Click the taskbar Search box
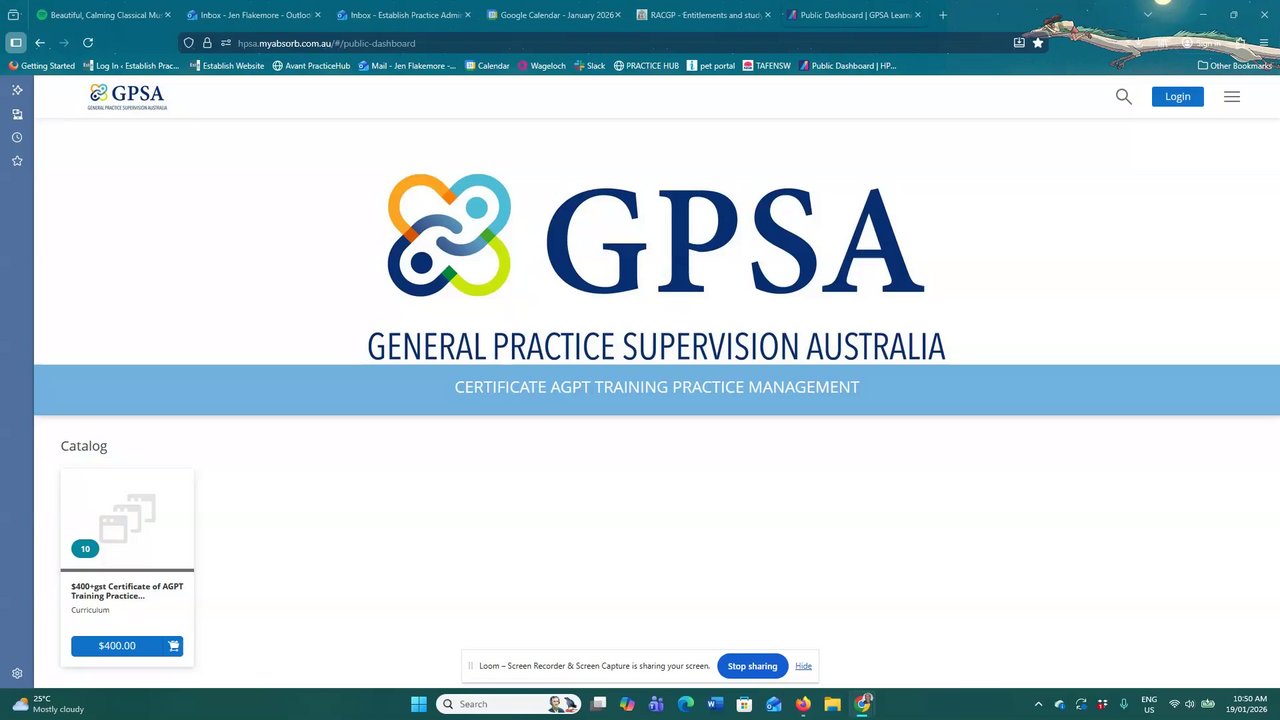The height and width of the screenshot is (720, 1280). (x=510, y=704)
